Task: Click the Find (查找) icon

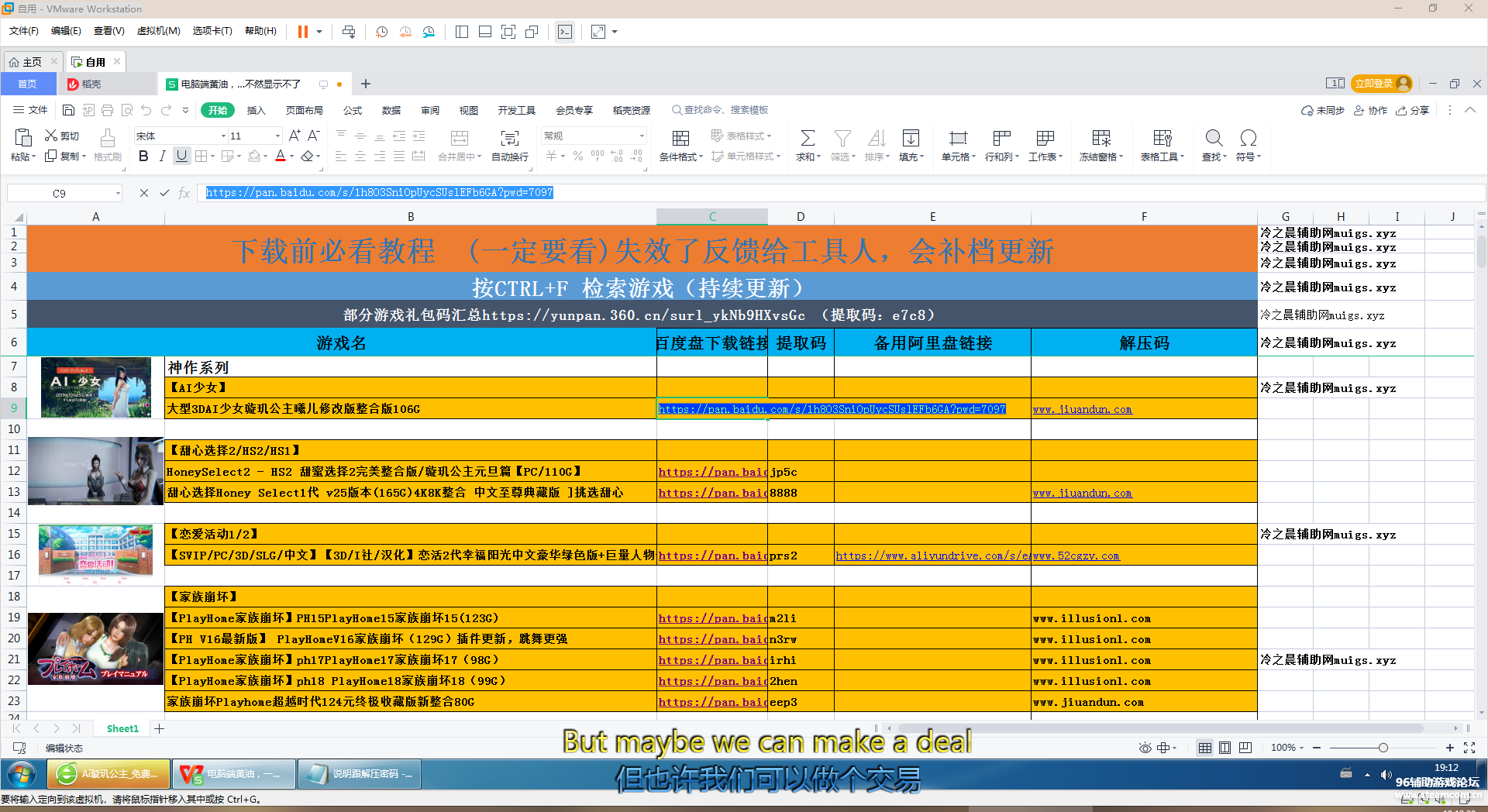Action: point(1213,146)
